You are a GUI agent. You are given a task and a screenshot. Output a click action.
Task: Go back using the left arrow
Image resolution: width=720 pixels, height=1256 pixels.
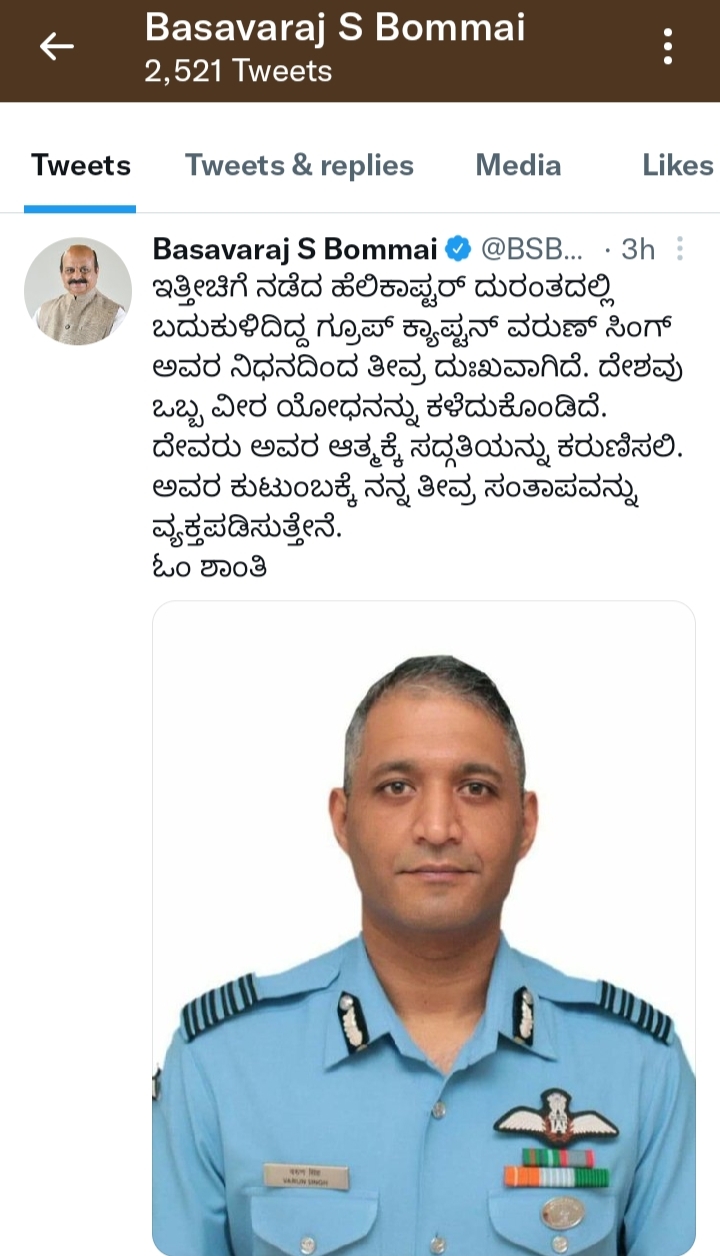(56, 46)
